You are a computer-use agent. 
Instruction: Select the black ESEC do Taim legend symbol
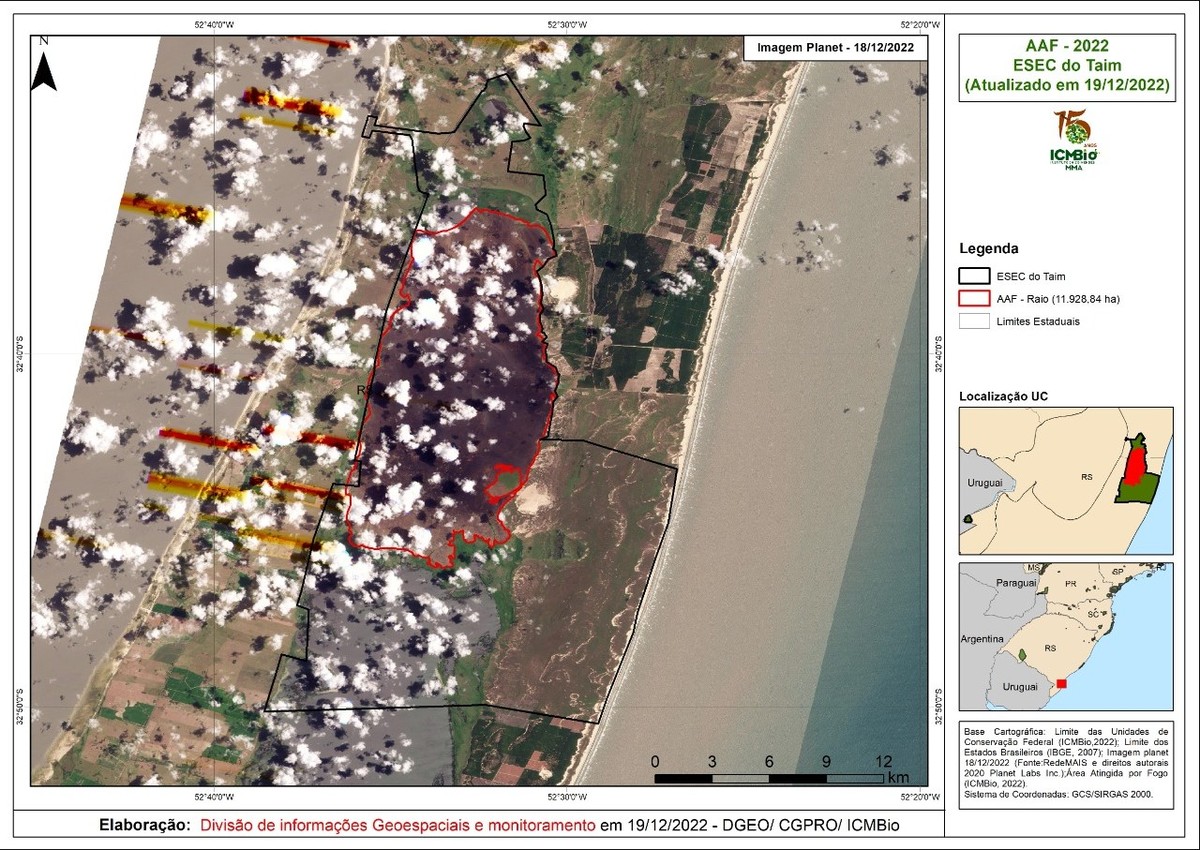[974, 275]
